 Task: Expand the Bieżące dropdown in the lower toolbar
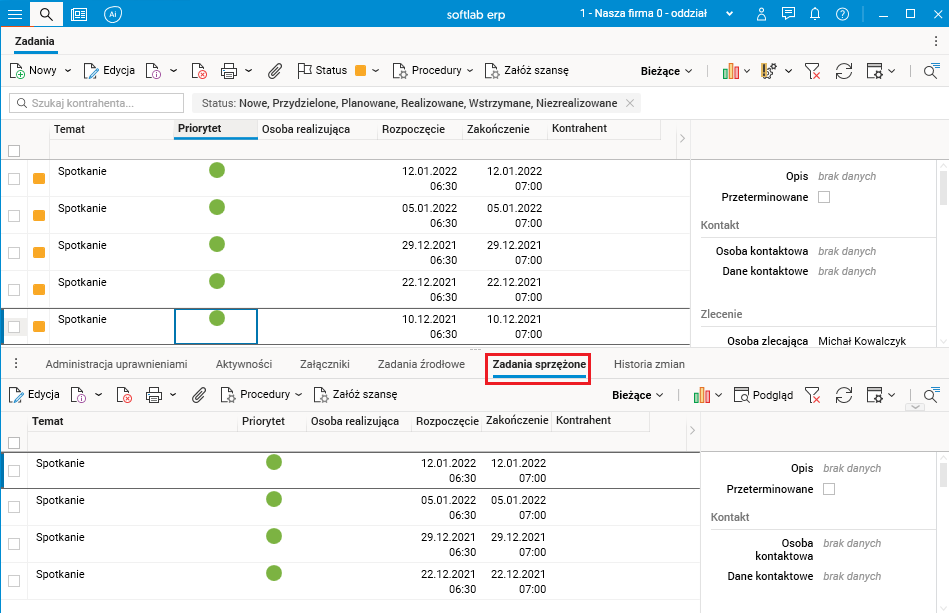click(x=638, y=395)
